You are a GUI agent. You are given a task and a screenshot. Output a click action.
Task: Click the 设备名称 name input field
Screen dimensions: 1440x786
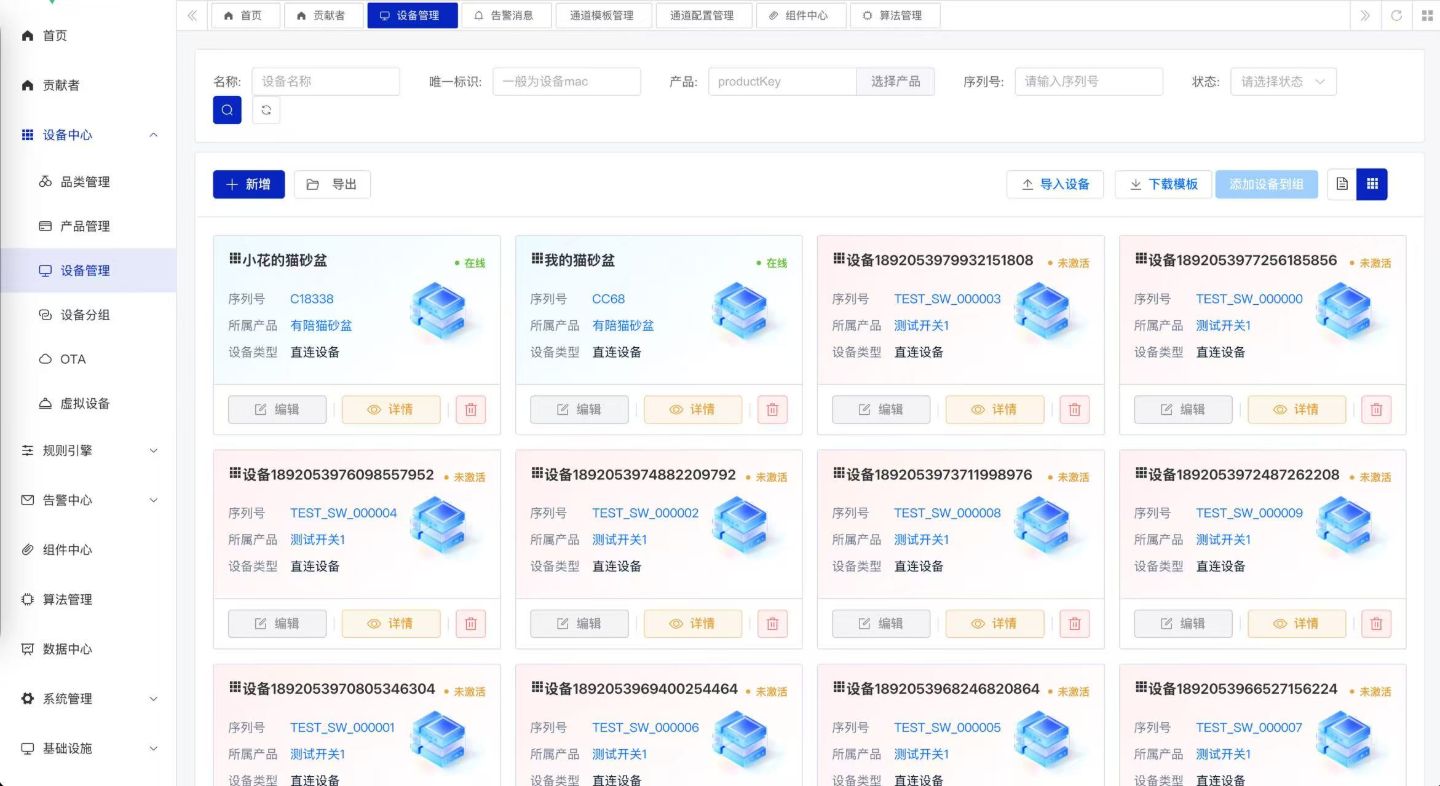click(x=325, y=82)
